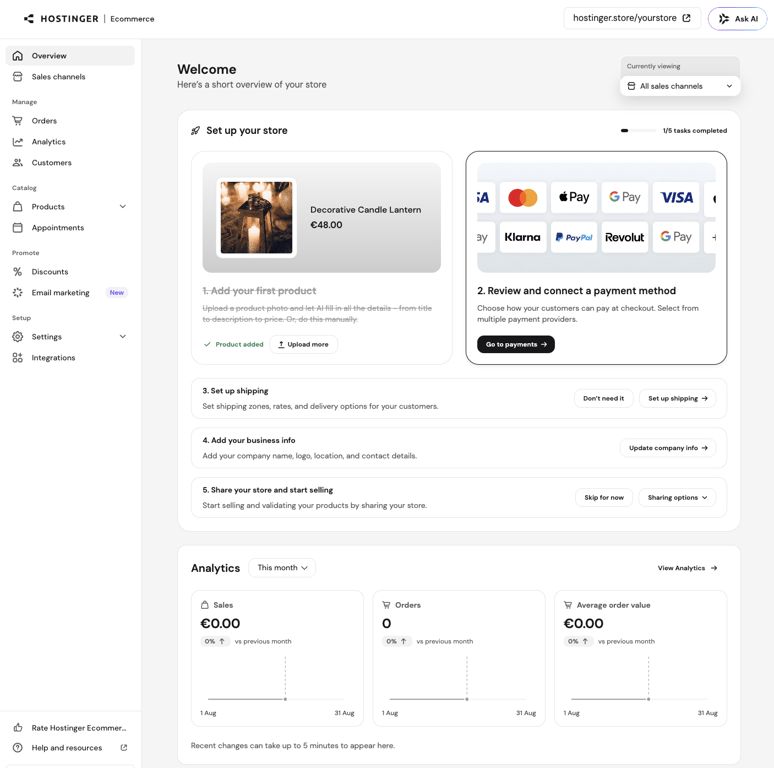Screen dimensions: 774x768
Task: Select Overview in the sidebar
Action: [70, 56]
